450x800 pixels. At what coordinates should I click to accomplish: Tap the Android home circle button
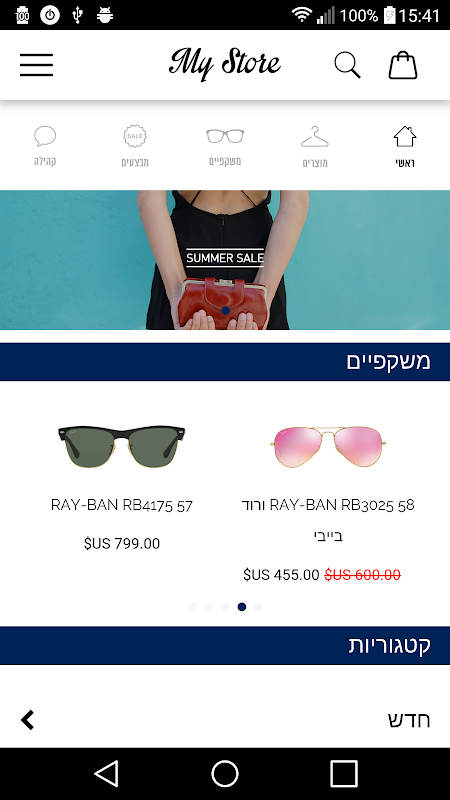(x=225, y=773)
